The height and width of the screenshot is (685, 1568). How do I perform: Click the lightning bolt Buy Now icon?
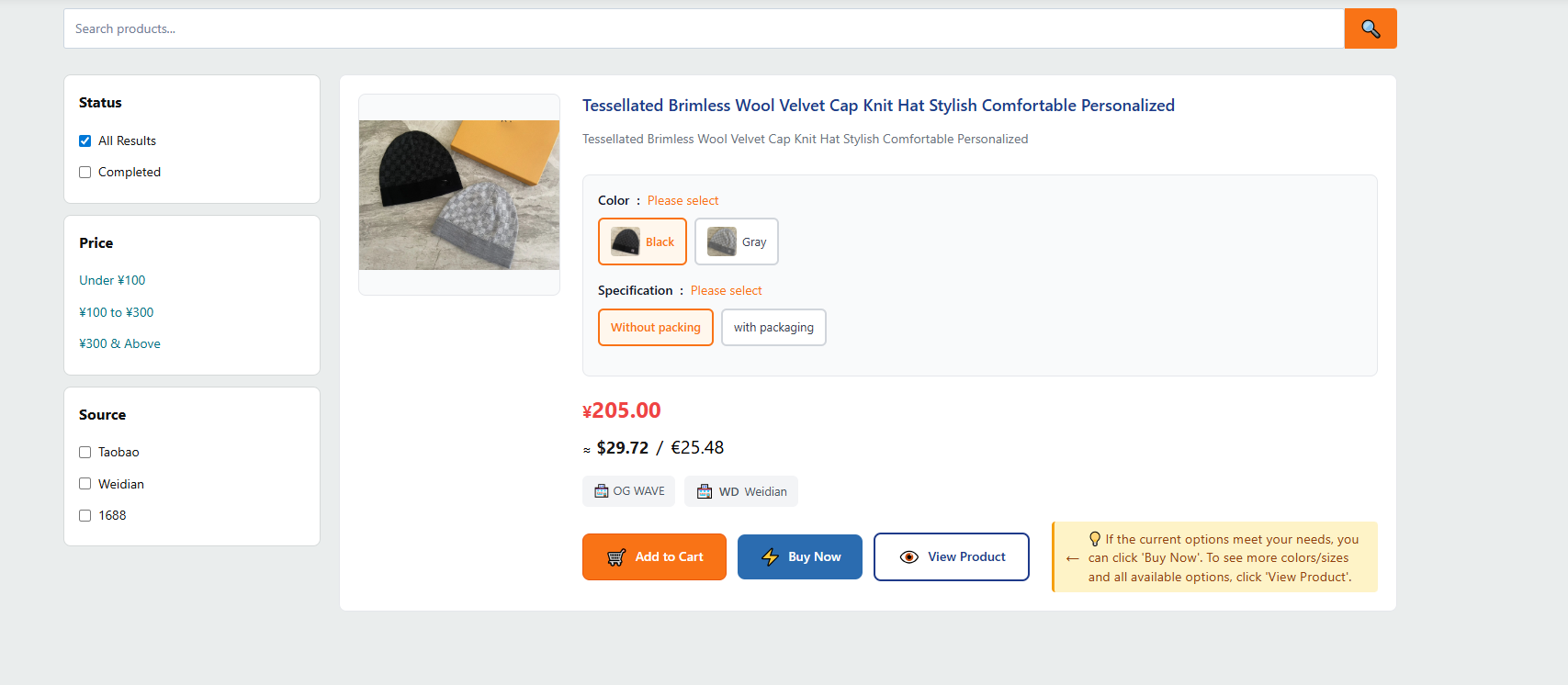click(x=771, y=557)
